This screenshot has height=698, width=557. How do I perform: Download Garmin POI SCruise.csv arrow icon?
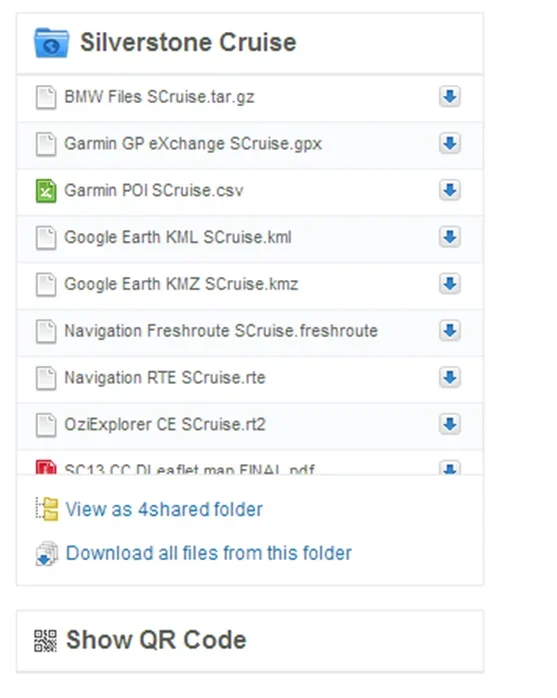[450, 191]
